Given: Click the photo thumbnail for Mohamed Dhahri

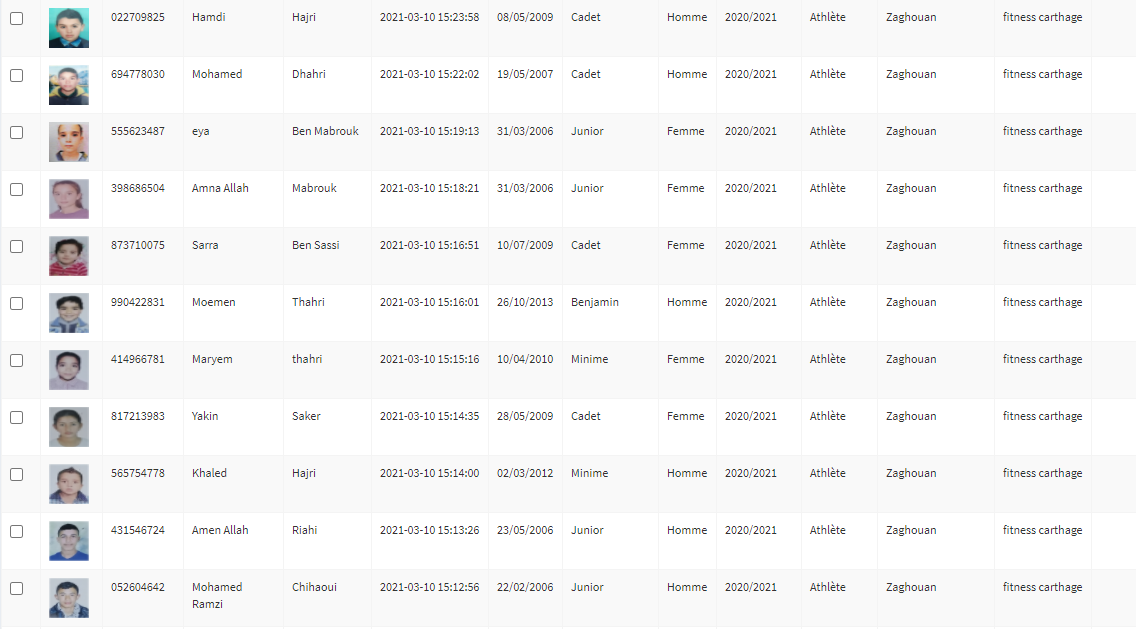Looking at the screenshot, I should click(69, 85).
